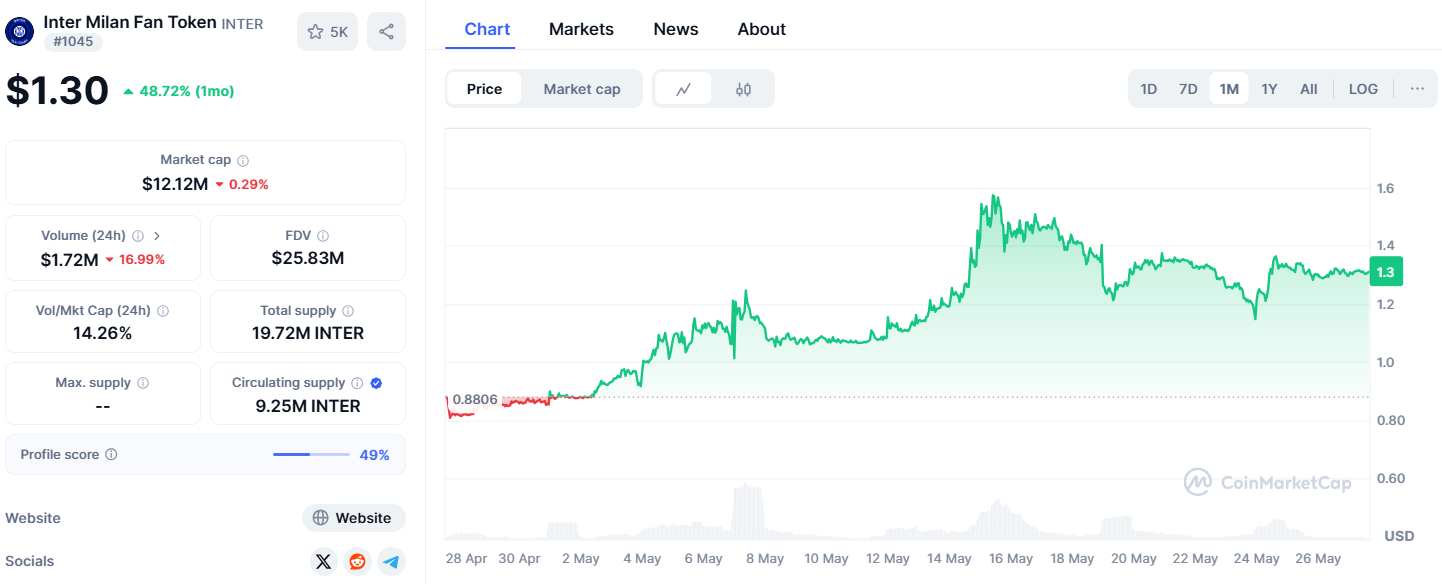This screenshot has width=1442, height=584.
Task: Click the $1.30 price value
Action: click(x=57, y=91)
